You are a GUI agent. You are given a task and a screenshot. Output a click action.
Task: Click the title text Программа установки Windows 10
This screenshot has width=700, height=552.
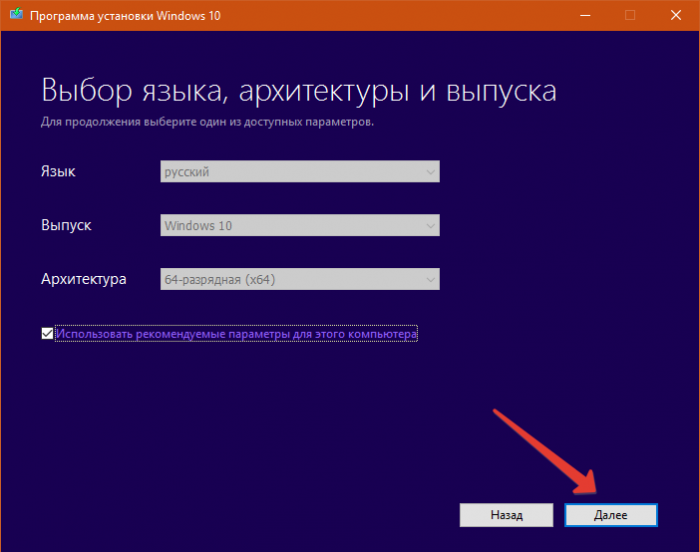[x=125, y=16]
